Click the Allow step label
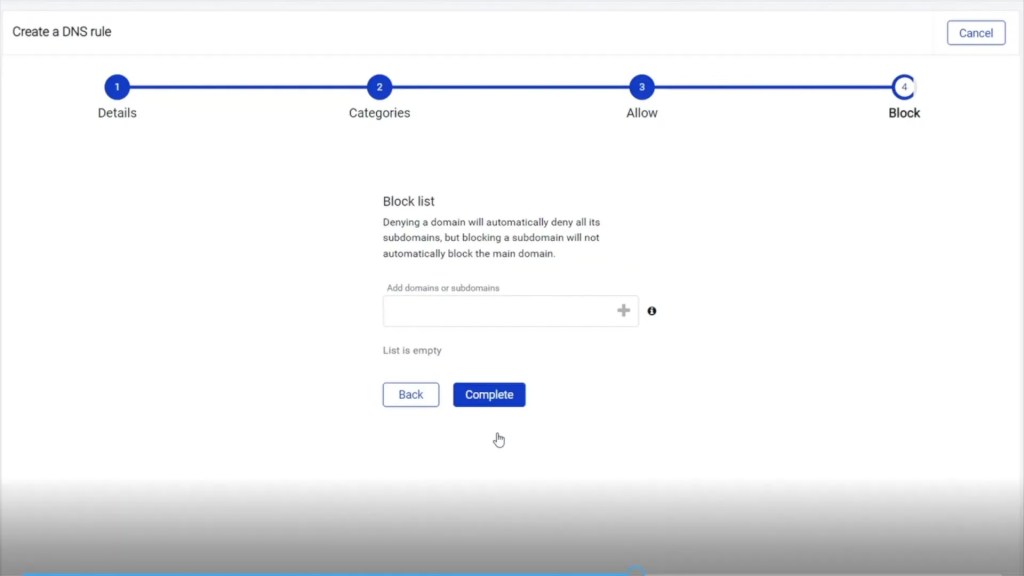Viewport: 1024px width, 576px height. pos(641,113)
